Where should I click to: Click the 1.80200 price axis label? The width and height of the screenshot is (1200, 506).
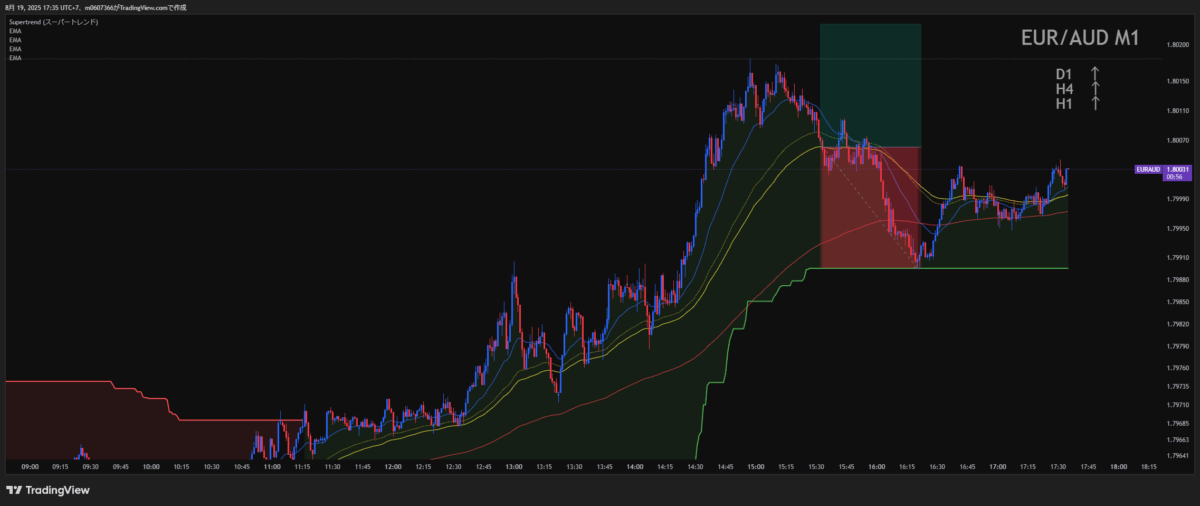pos(1180,45)
